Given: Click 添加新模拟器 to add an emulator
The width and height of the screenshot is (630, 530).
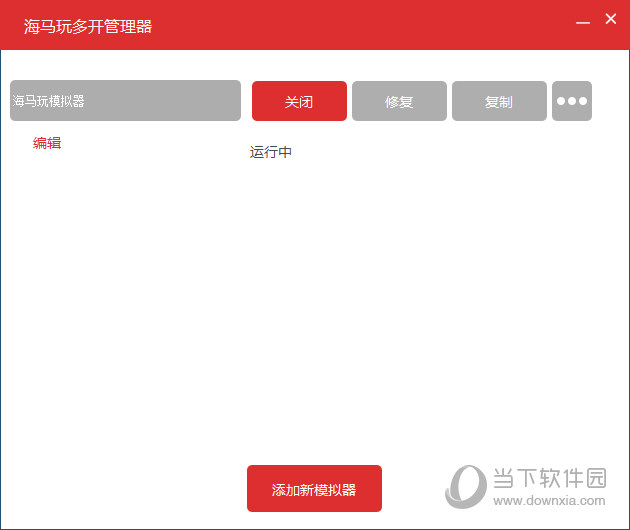Looking at the screenshot, I should (x=314, y=489).
